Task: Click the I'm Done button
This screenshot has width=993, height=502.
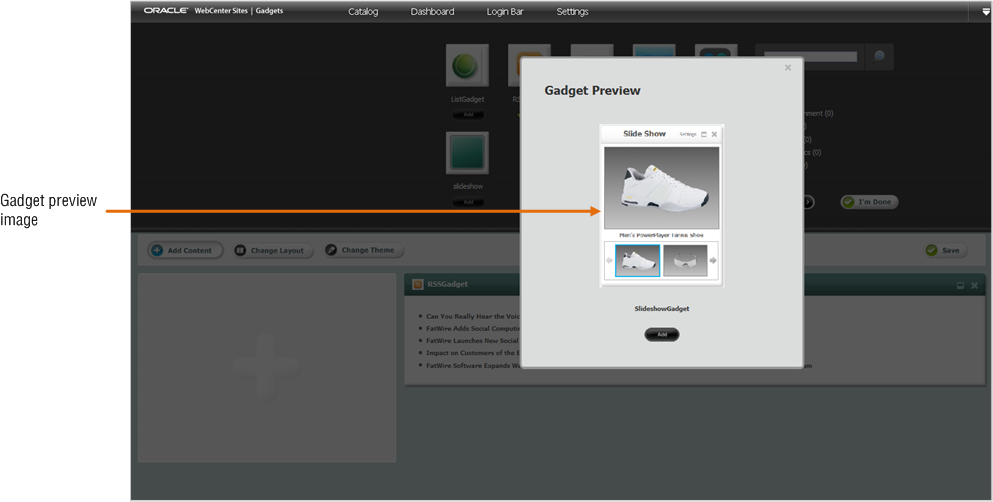Action: (x=869, y=202)
